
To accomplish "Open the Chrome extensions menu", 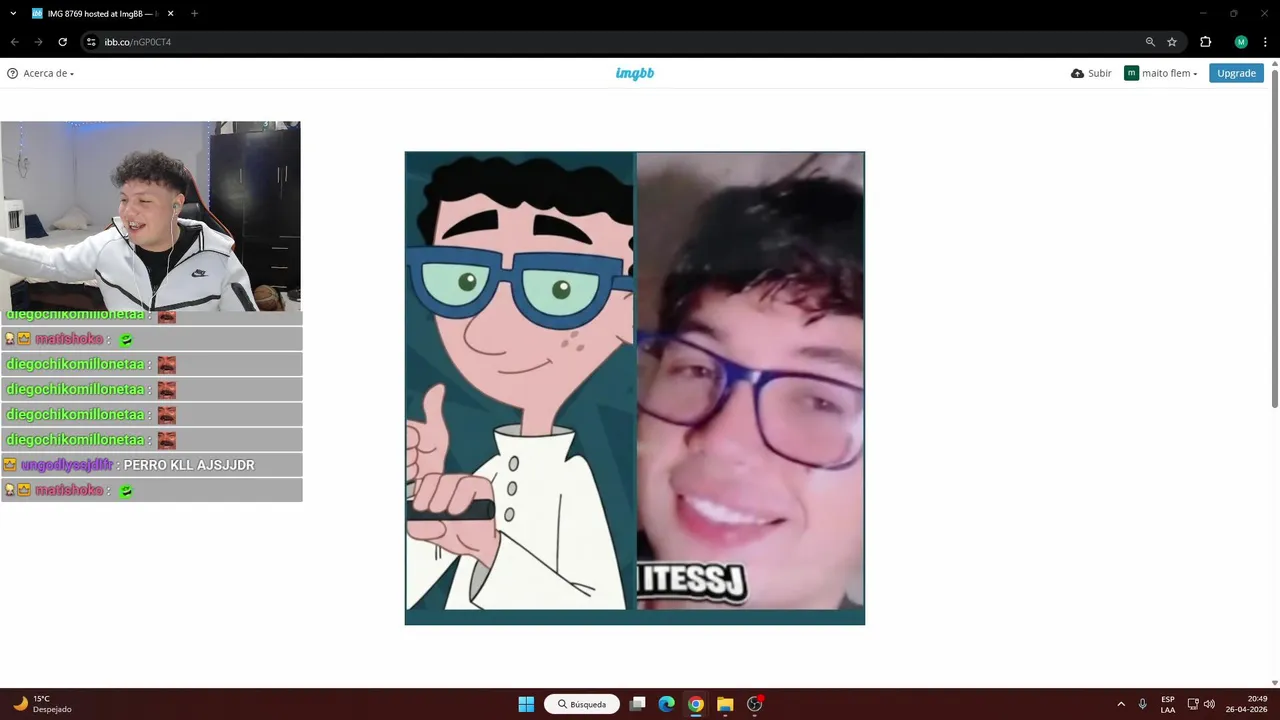I will pyautogui.click(x=1205, y=42).
